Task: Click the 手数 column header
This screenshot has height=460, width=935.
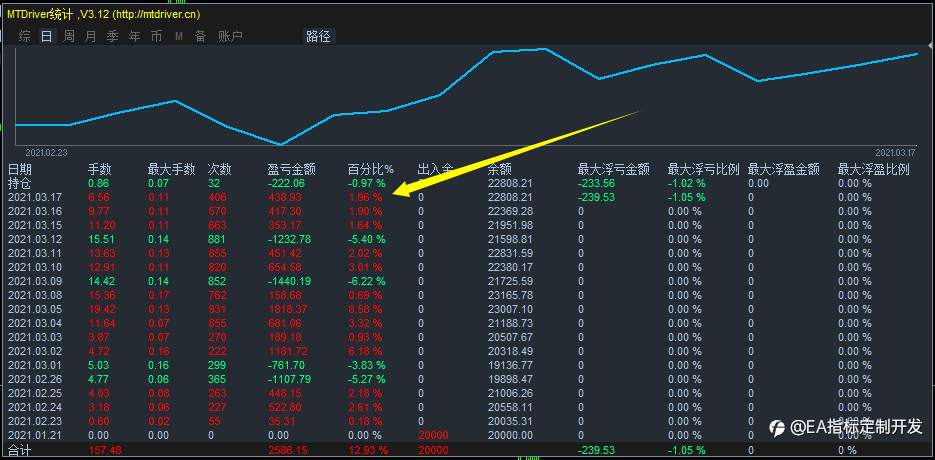Action: tap(100, 170)
